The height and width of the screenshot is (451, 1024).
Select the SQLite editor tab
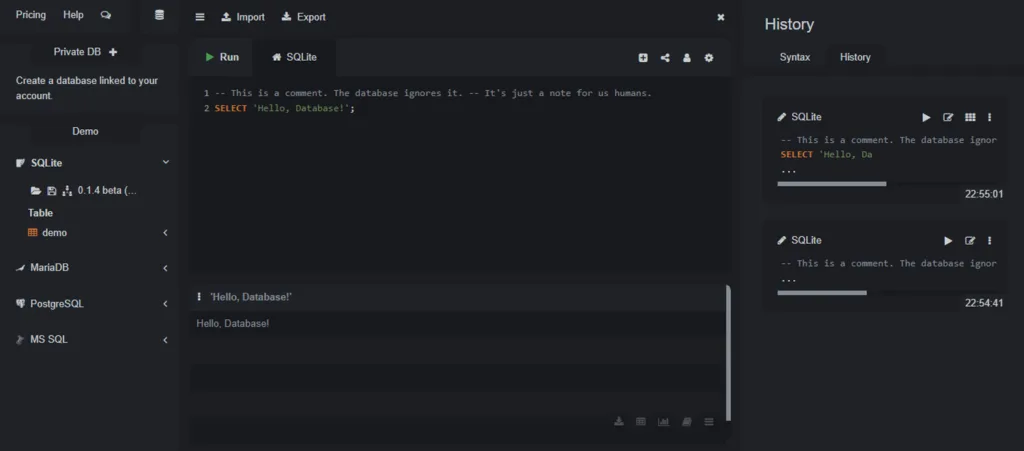tap(294, 57)
